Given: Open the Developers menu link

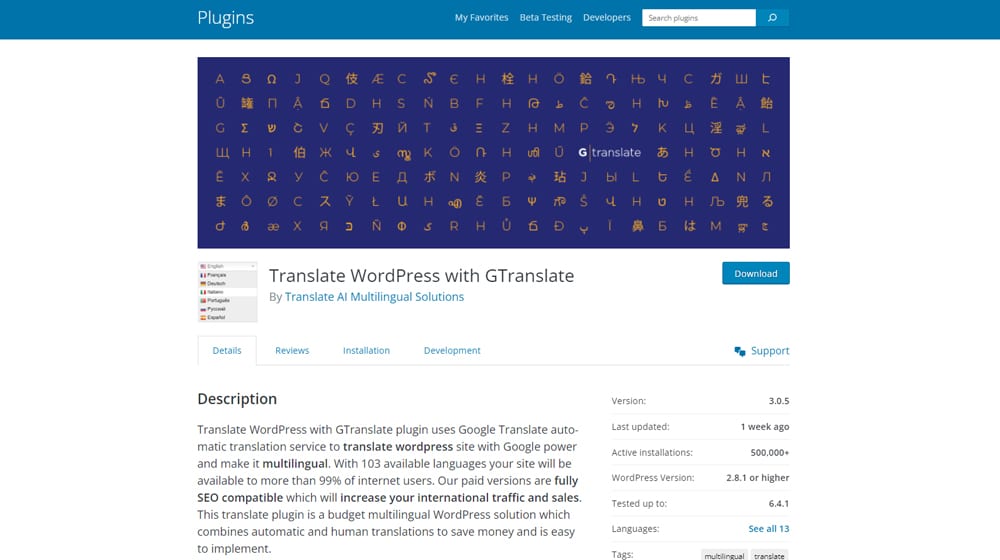Looking at the screenshot, I should (x=607, y=18).
